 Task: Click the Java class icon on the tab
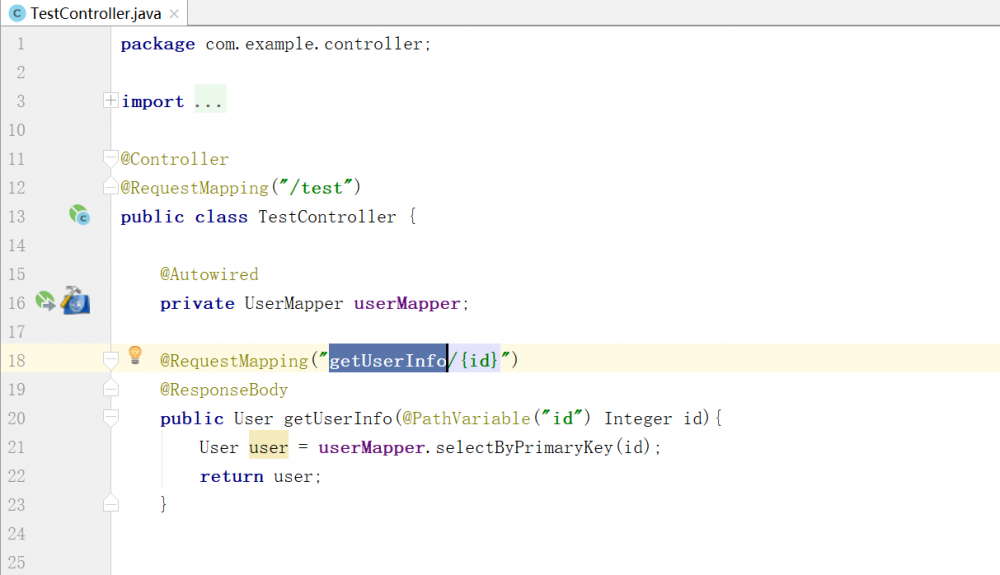click(x=17, y=13)
